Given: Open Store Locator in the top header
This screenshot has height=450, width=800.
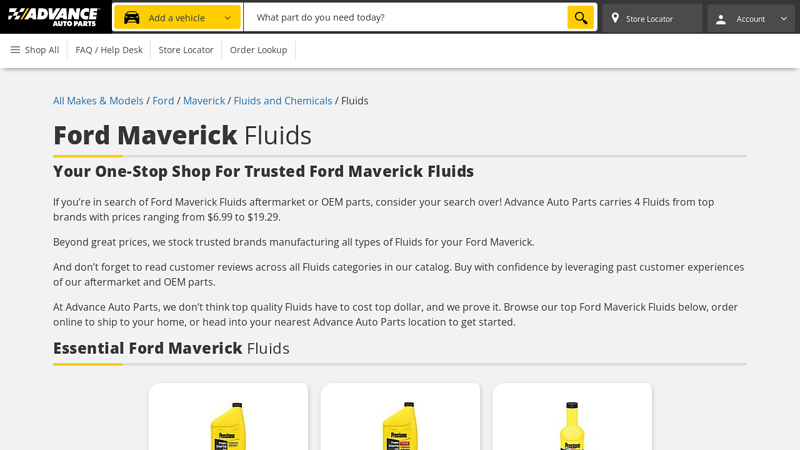Looking at the screenshot, I should point(652,18).
